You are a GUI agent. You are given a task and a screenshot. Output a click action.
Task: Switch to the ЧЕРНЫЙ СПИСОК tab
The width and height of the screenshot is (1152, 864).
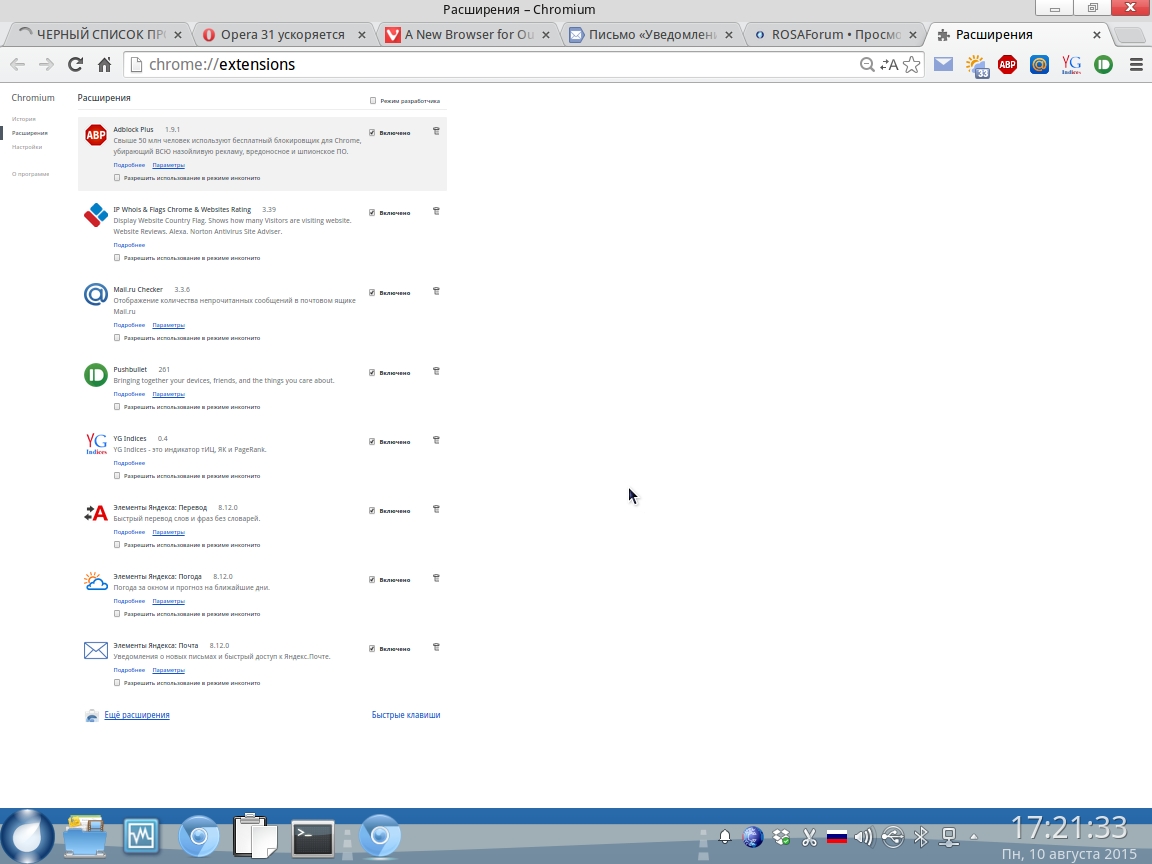tap(99, 35)
